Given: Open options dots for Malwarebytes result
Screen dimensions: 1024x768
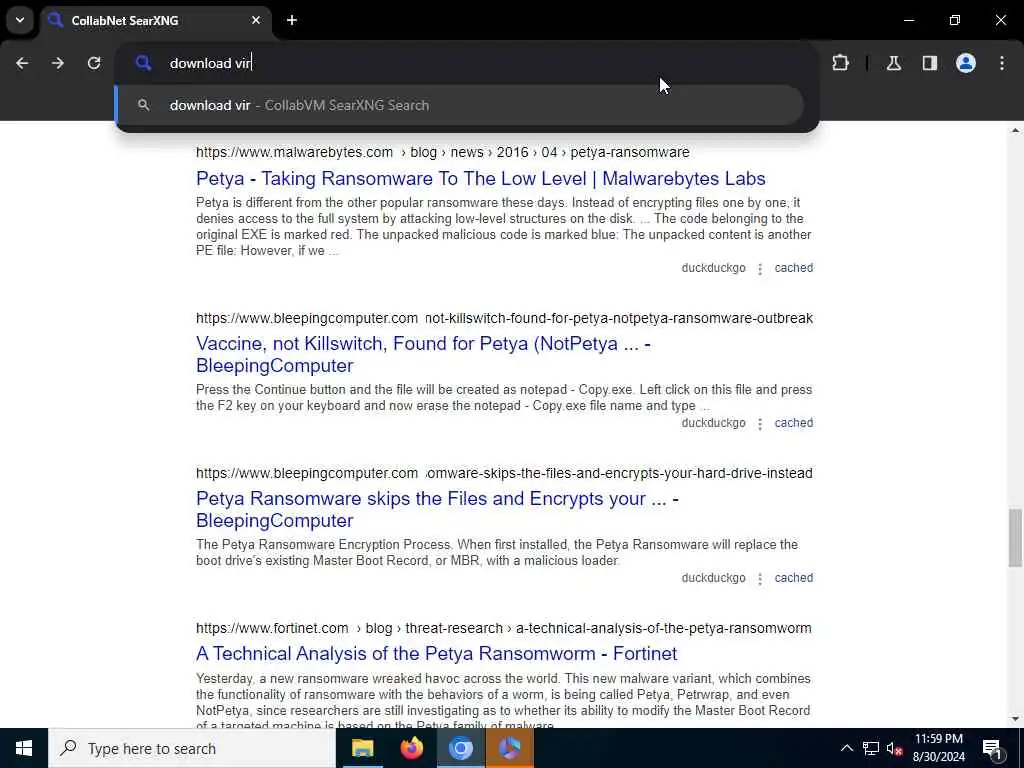Looking at the screenshot, I should 760,269.
